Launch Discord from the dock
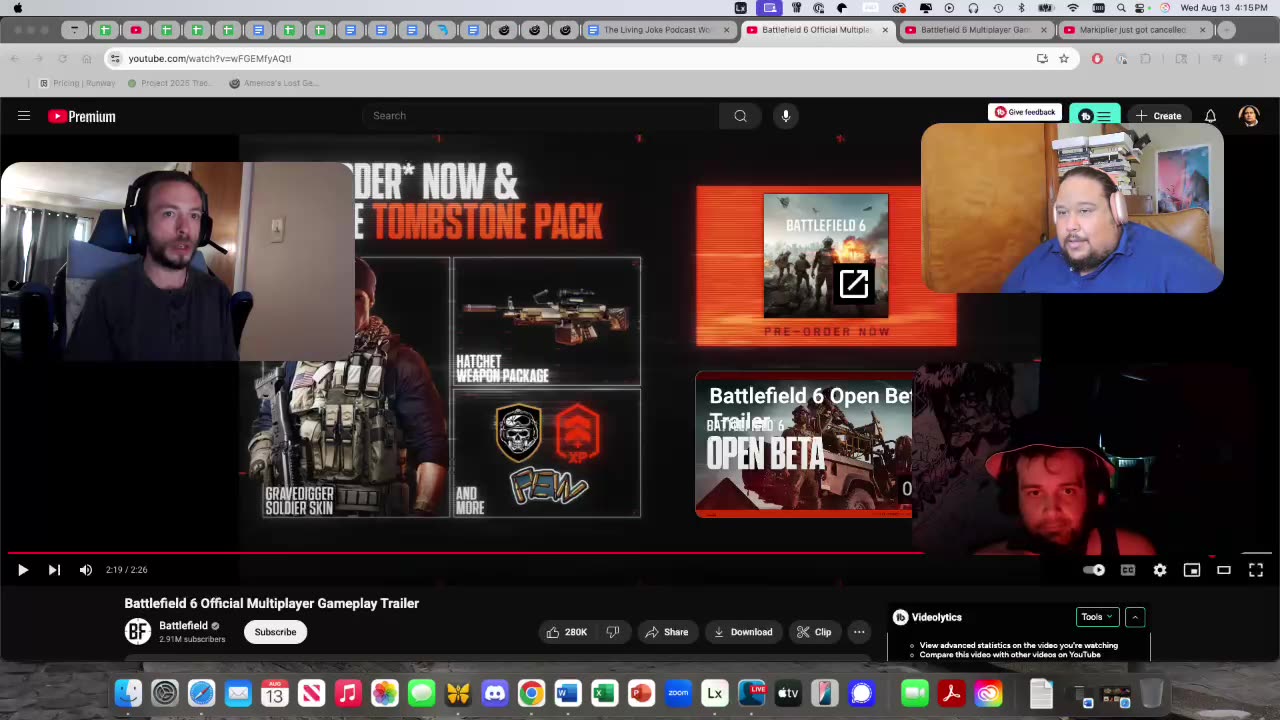The height and width of the screenshot is (720, 1280). pyautogui.click(x=495, y=693)
